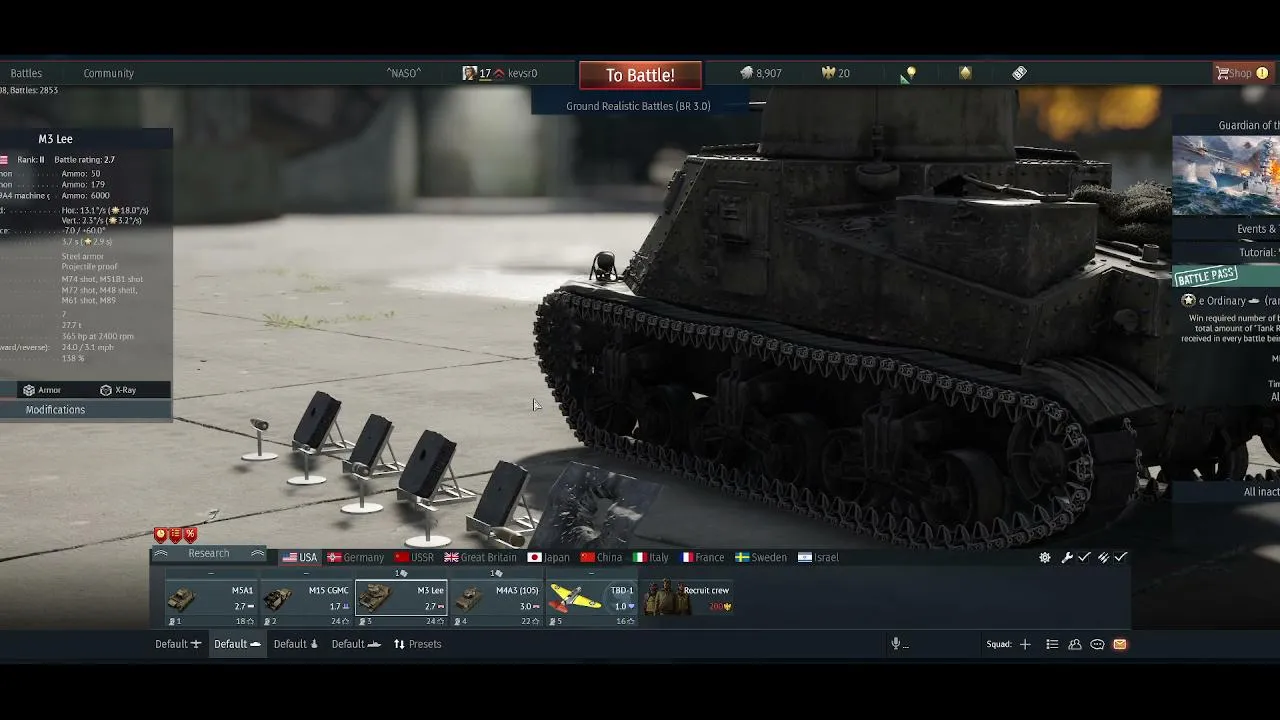Change game mode Ground Realistic Battles
The image size is (1280, 720).
tap(638, 106)
